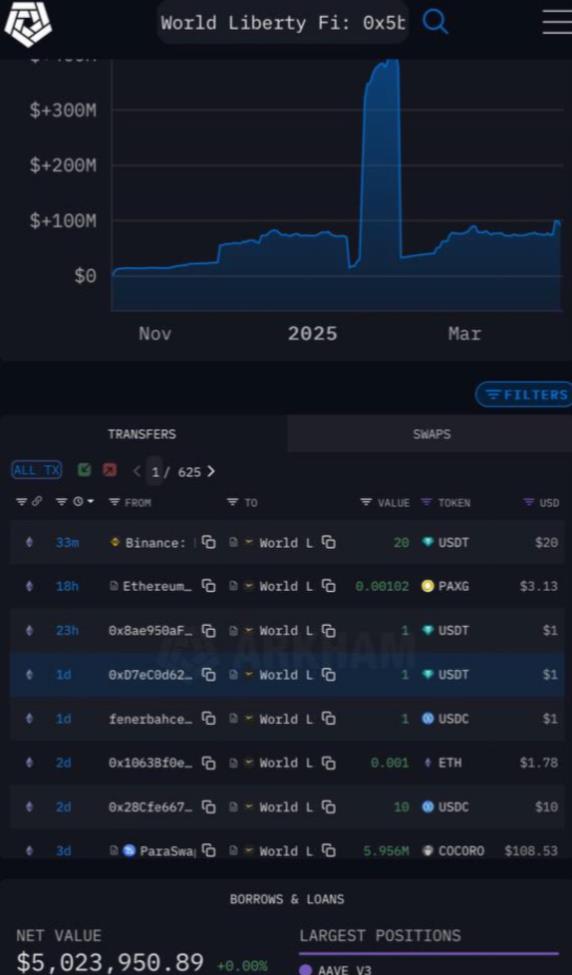Click the $3.13 USD value
Screen dimensions: 572x975
[538, 586]
